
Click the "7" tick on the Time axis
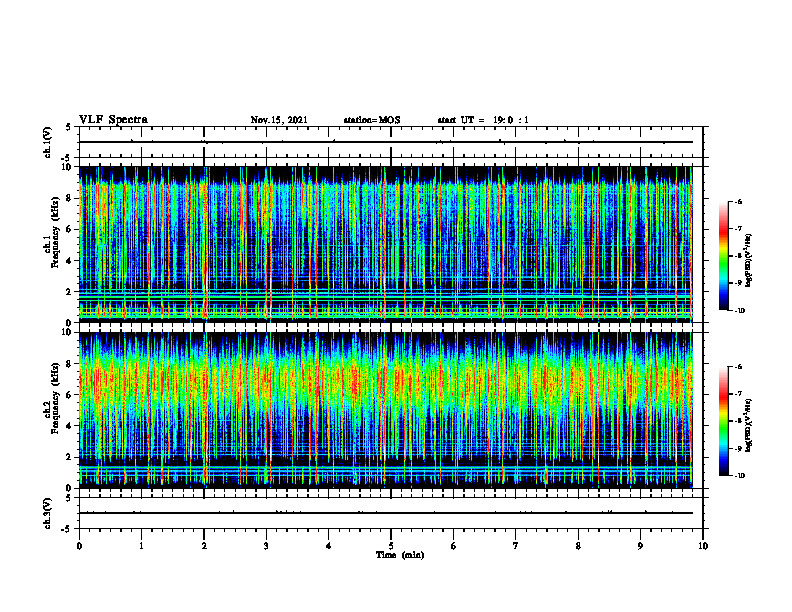click(x=516, y=546)
